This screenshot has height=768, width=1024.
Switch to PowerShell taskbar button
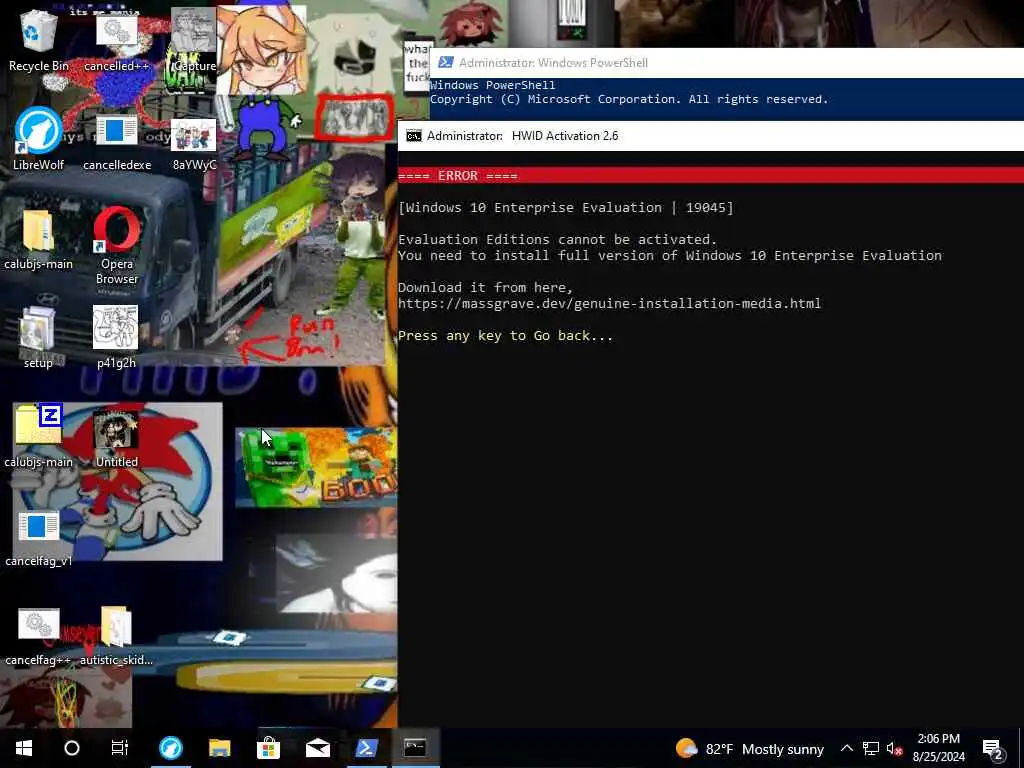coord(366,748)
